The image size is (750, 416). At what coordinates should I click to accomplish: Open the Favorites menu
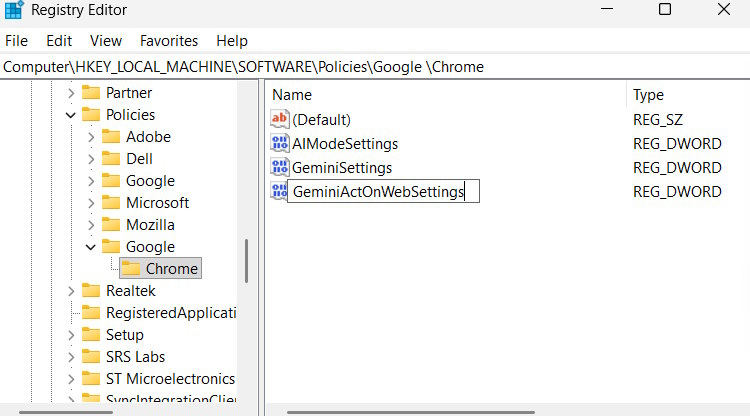169,41
